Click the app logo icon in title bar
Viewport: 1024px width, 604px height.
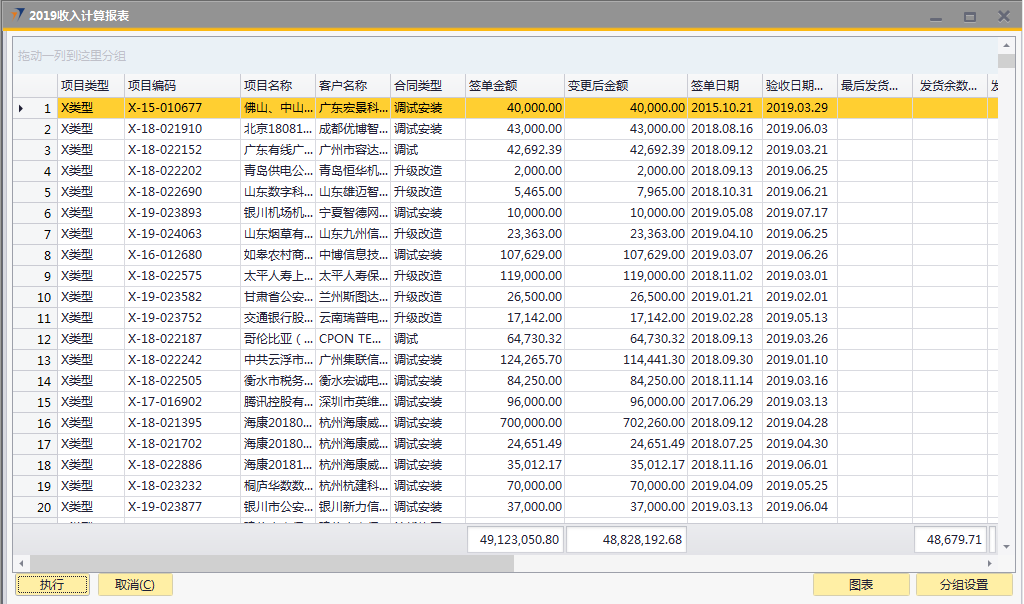coord(18,15)
